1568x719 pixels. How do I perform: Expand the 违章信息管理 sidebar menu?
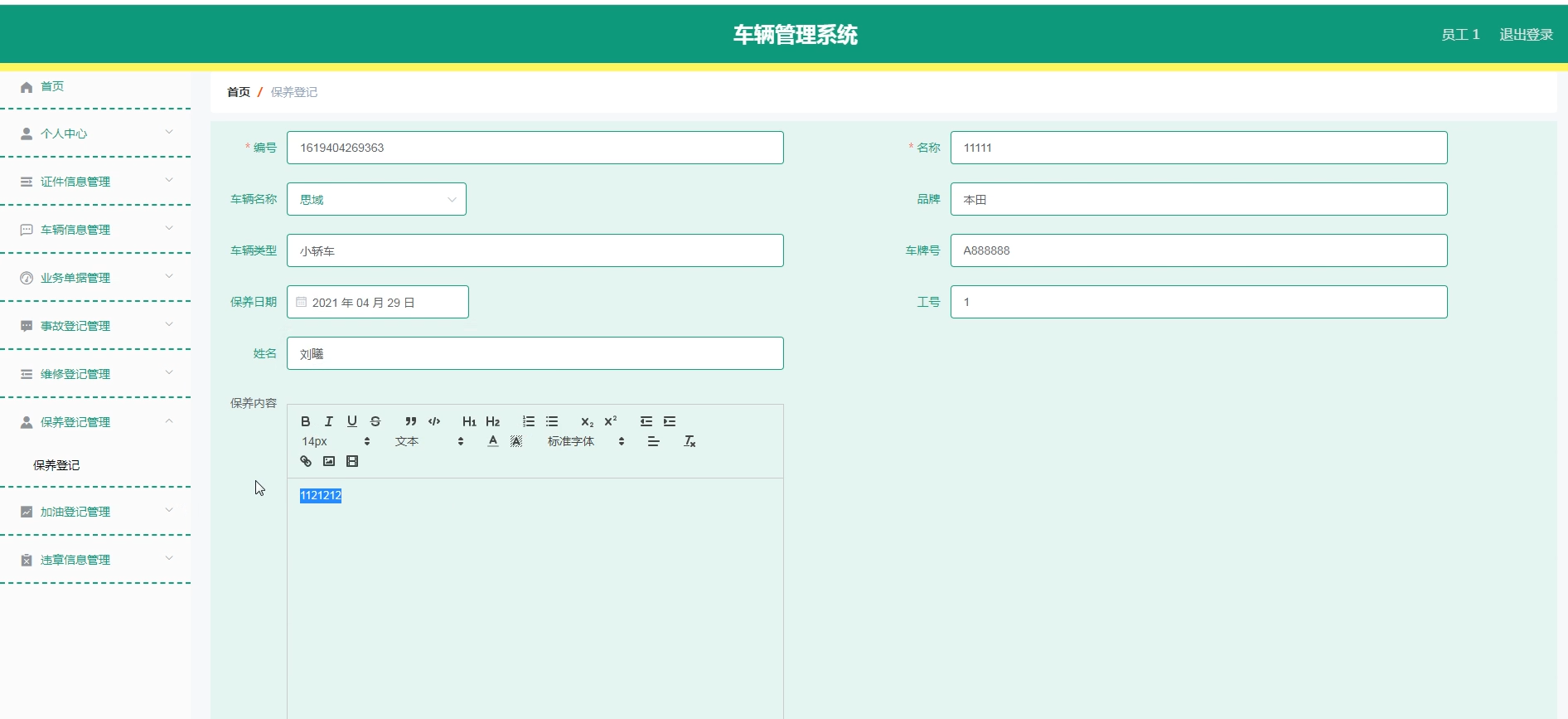click(x=95, y=560)
